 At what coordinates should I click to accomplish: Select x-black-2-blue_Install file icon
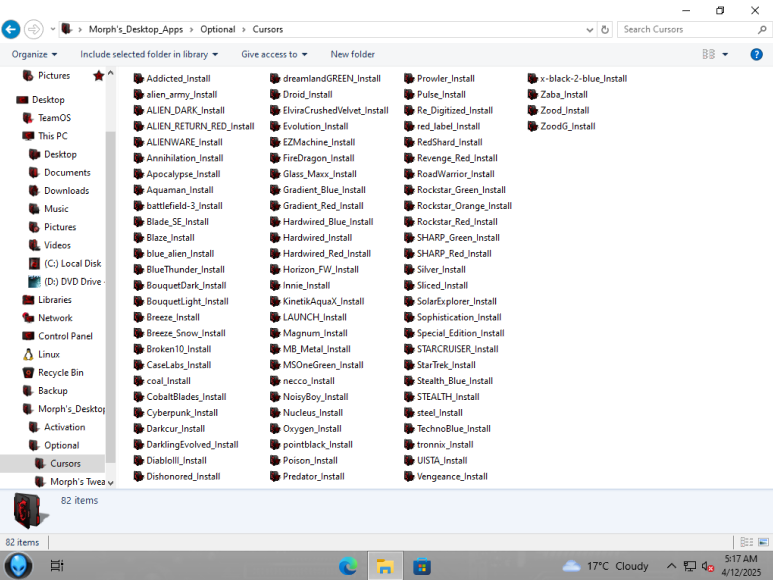click(x=532, y=78)
